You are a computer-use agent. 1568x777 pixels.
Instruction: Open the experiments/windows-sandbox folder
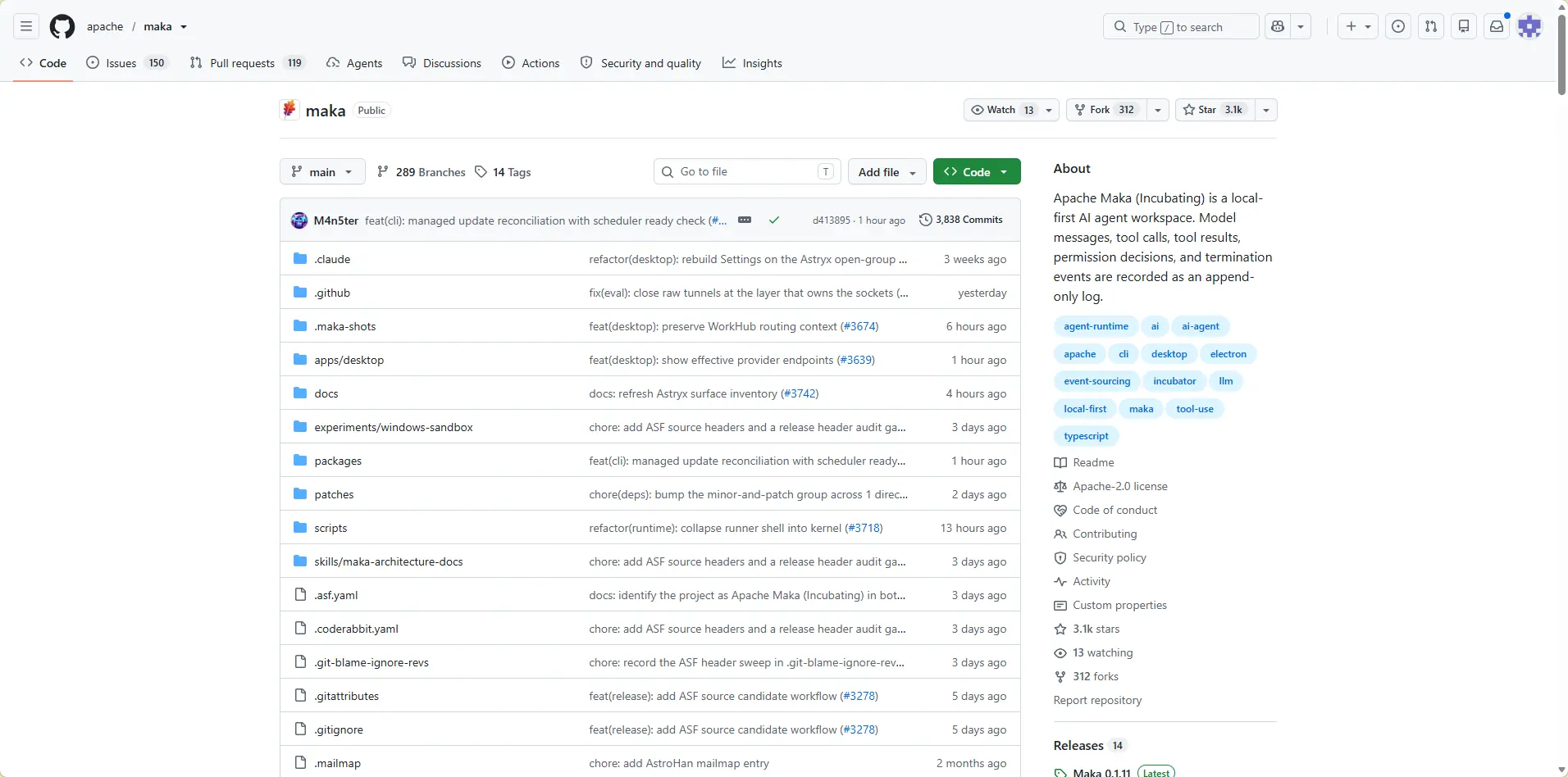(394, 427)
